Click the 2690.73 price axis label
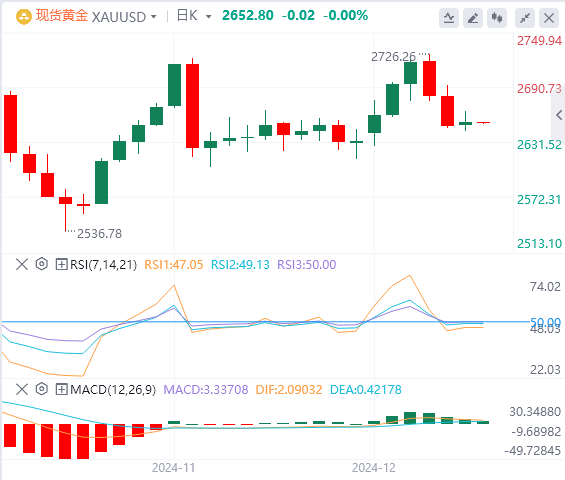This screenshot has width=565, height=480. (539, 89)
